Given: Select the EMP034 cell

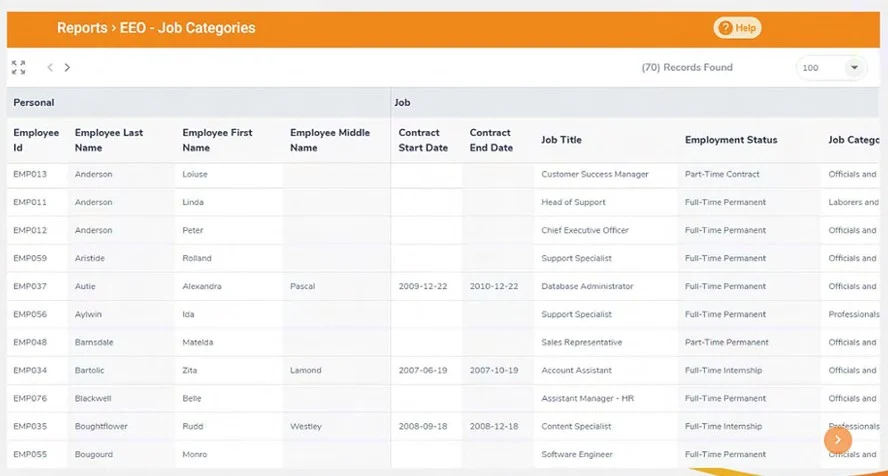Looking at the screenshot, I should (30, 370).
